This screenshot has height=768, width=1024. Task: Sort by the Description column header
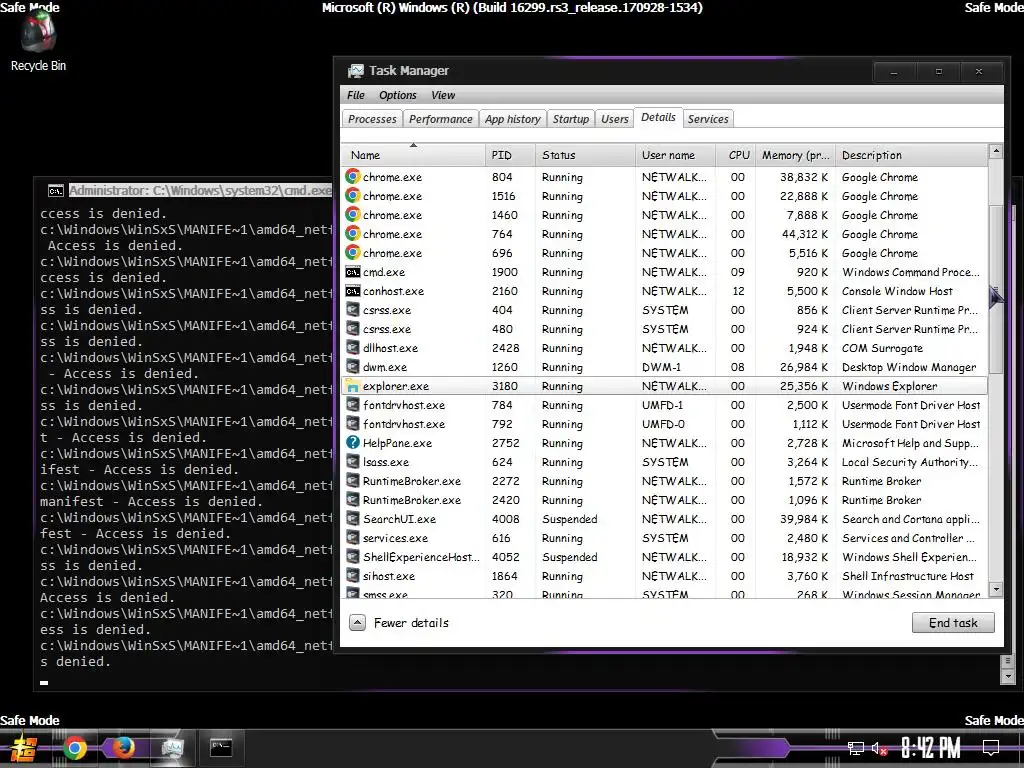point(912,155)
